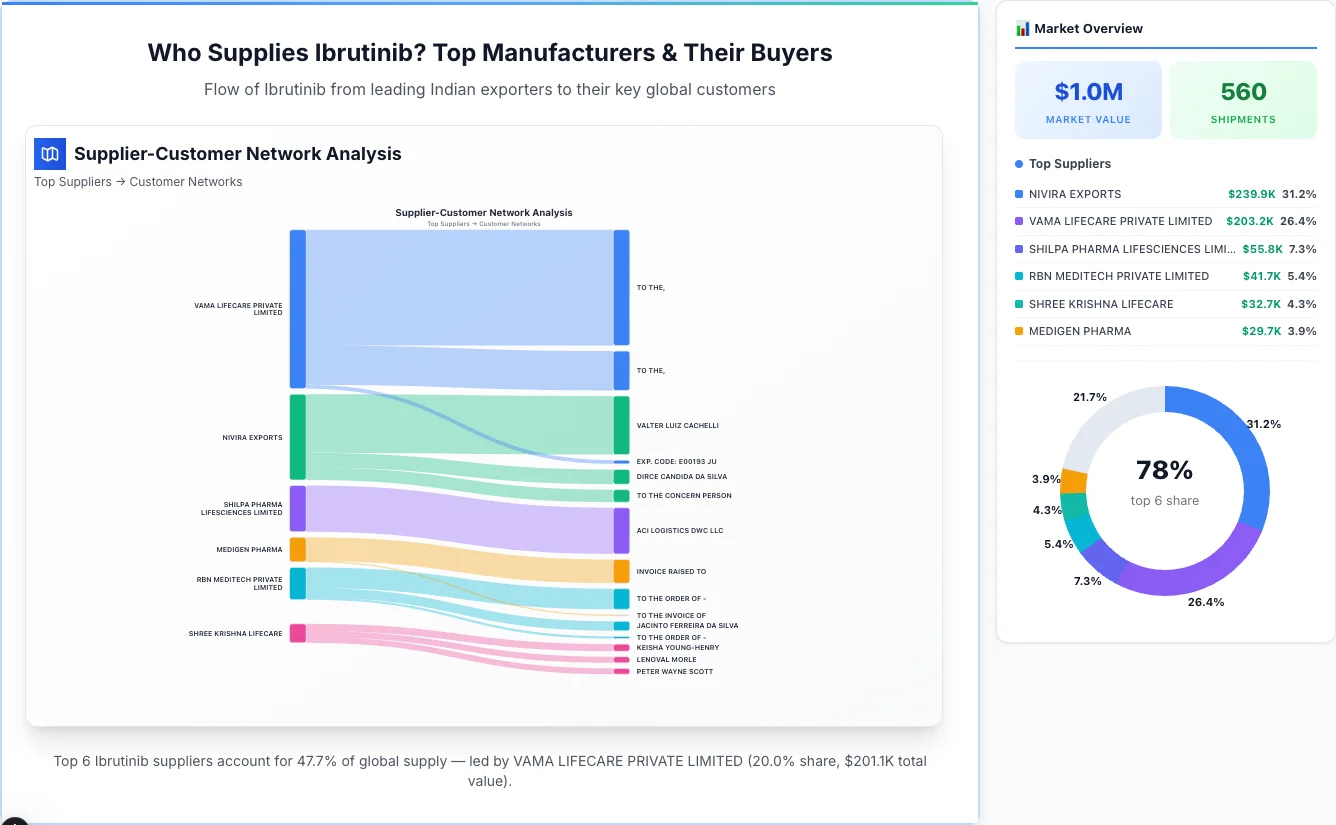Click the ACI LOGISTICS DWC LLC node in the flow
This screenshot has height=825, width=1336.
tap(620, 530)
